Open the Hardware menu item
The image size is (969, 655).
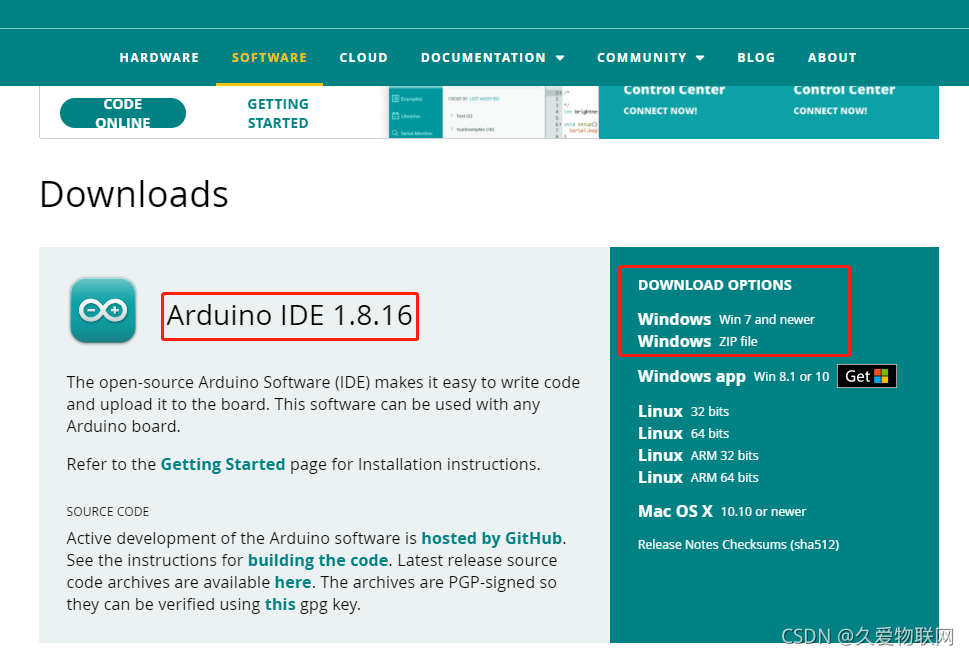[x=159, y=57]
